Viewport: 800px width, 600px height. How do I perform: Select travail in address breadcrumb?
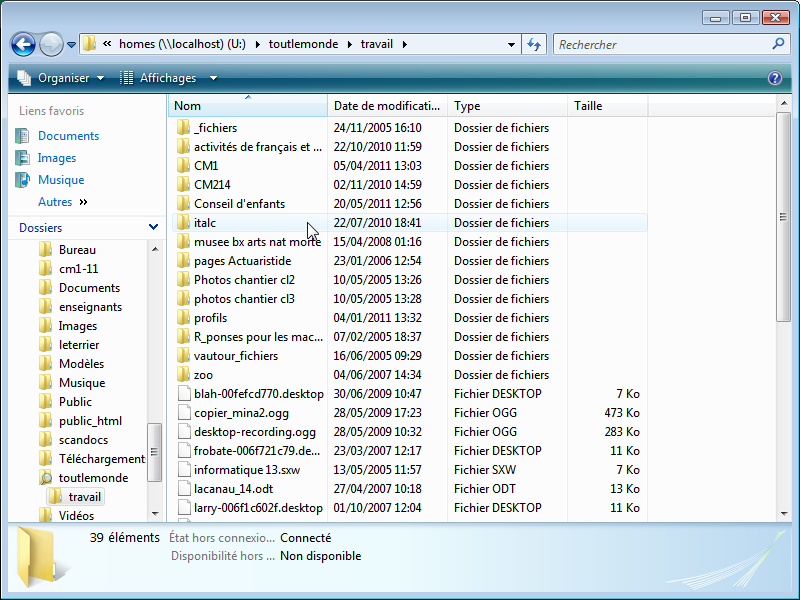(x=377, y=44)
